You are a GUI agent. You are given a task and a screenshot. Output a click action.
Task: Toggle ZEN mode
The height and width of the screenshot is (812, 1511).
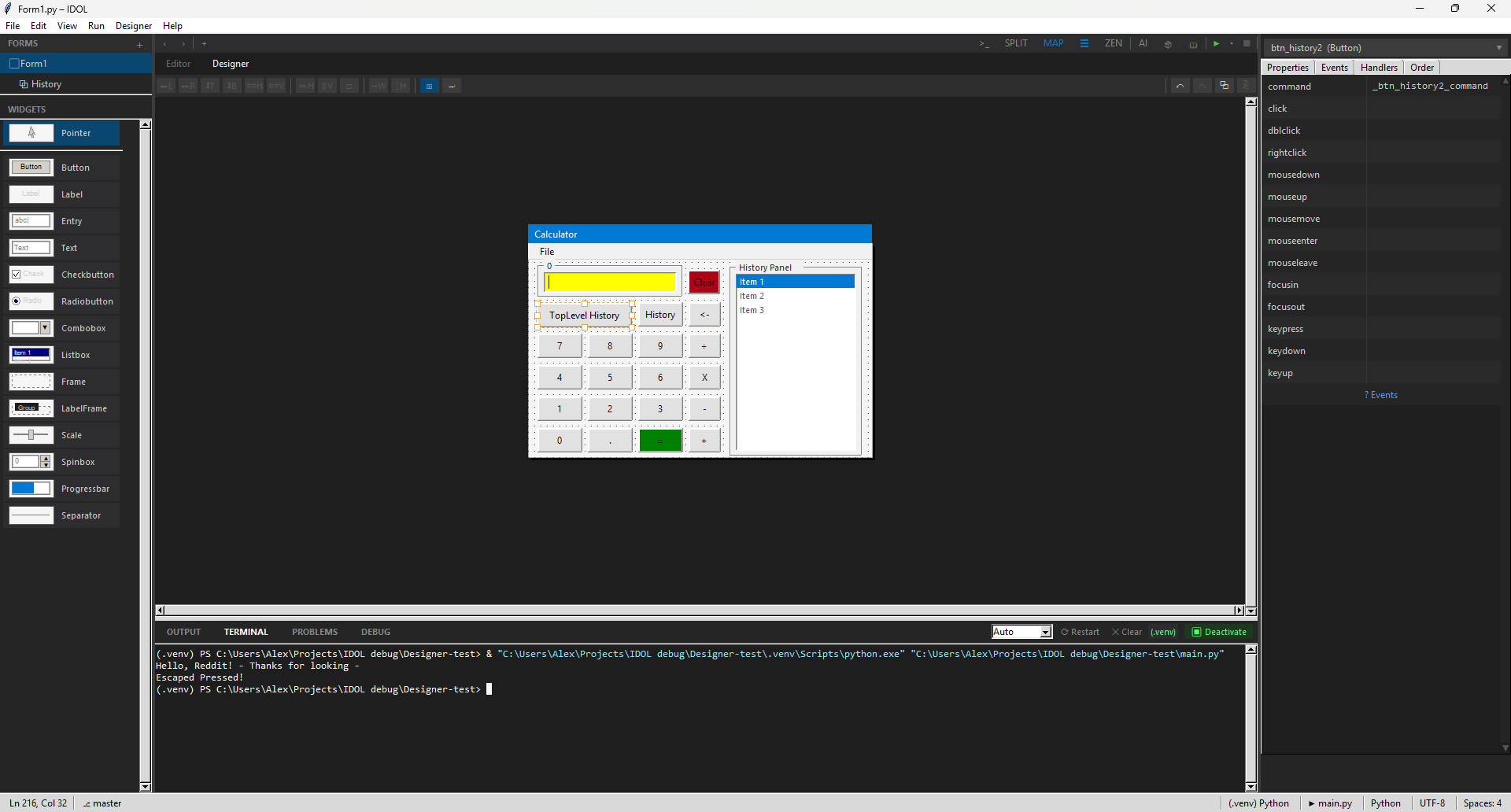click(1113, 44)
